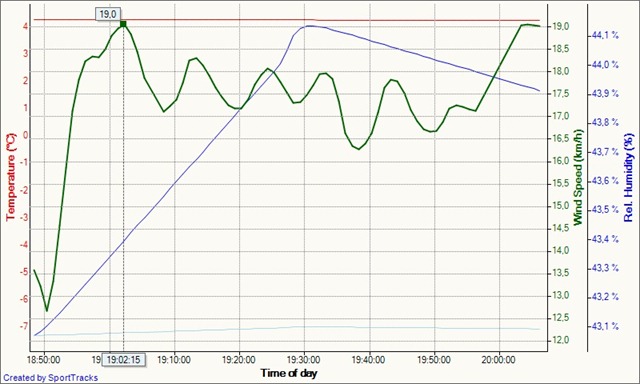Click the 43,5 % humidity label
Screen dimensions: 640x384
coord(605,210)
